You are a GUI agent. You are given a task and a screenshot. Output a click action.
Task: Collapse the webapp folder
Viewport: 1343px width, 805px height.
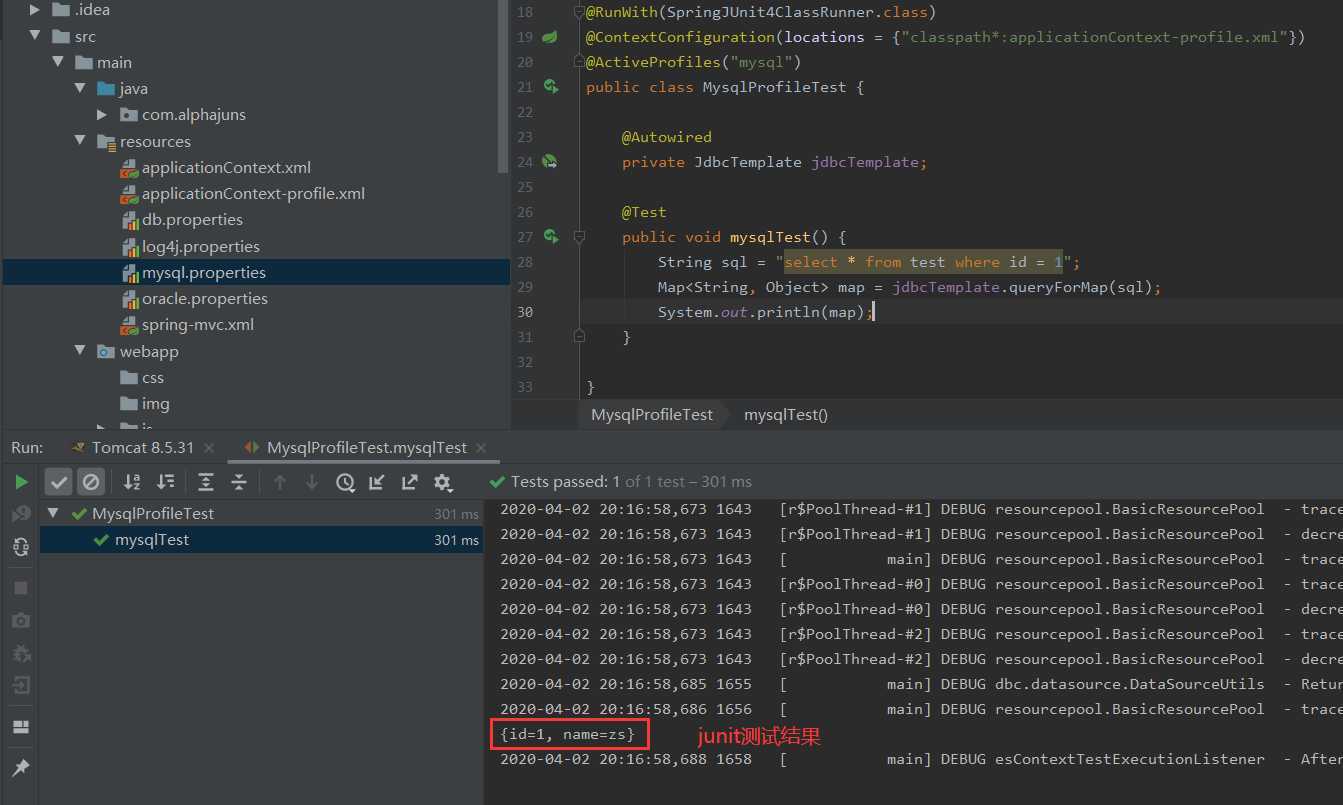click(x=80, y=351)
